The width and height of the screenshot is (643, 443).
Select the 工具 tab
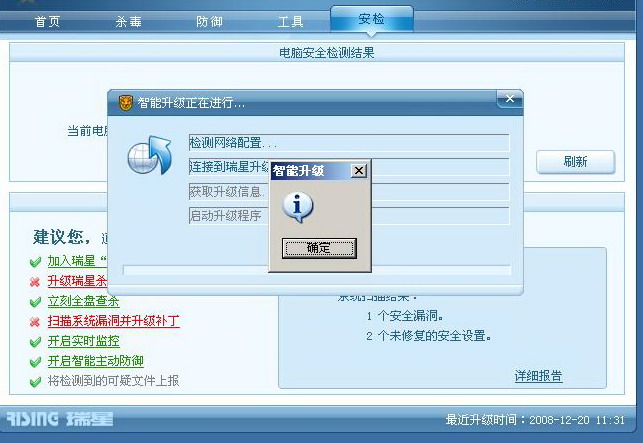coord(290,21)
